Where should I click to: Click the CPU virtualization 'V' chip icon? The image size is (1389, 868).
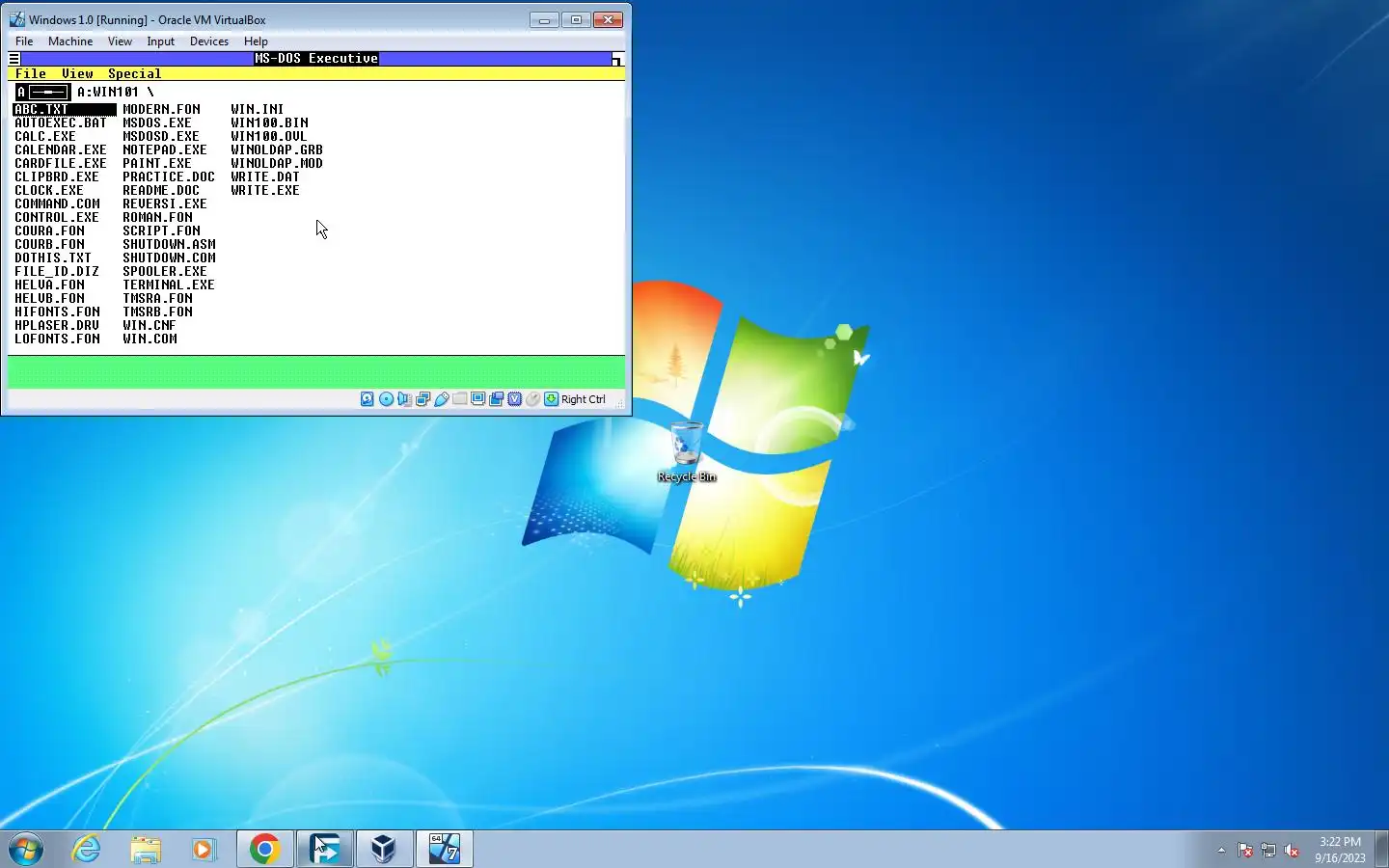514,399
